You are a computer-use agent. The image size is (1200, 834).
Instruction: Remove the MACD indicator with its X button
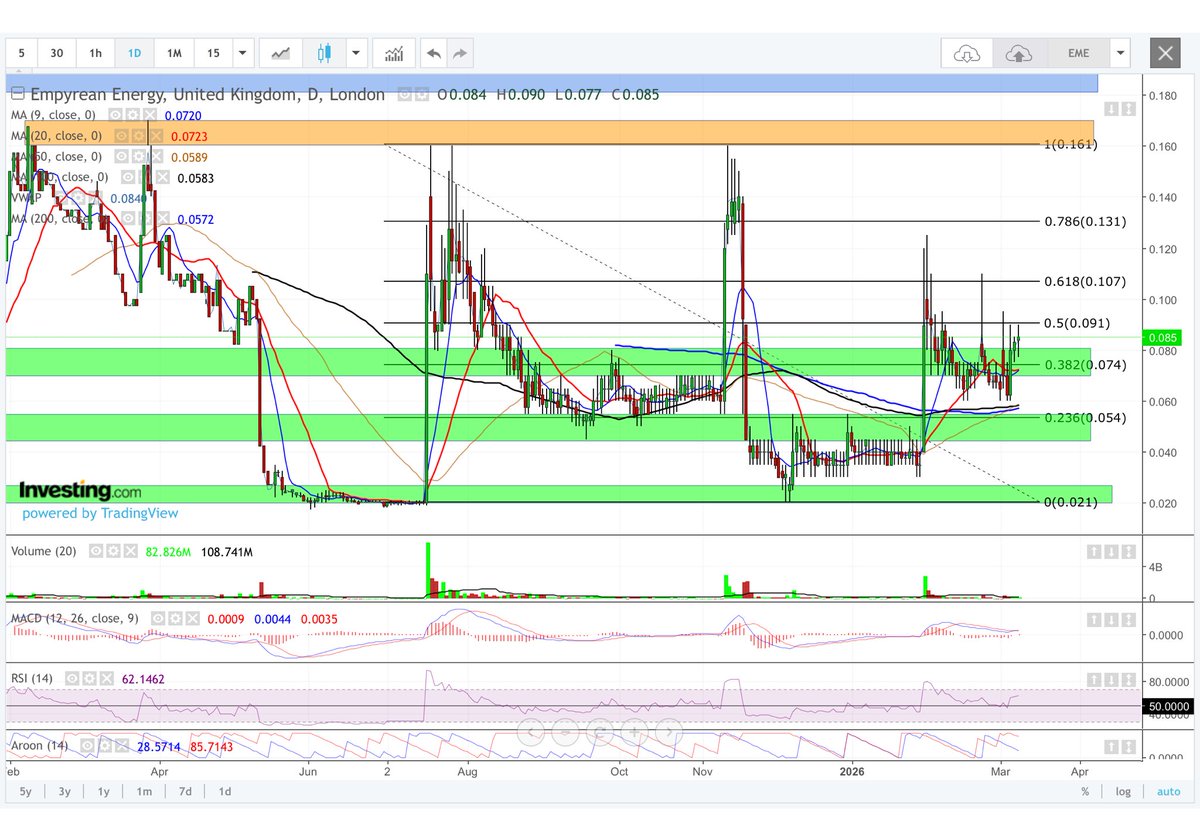point(192,618)
